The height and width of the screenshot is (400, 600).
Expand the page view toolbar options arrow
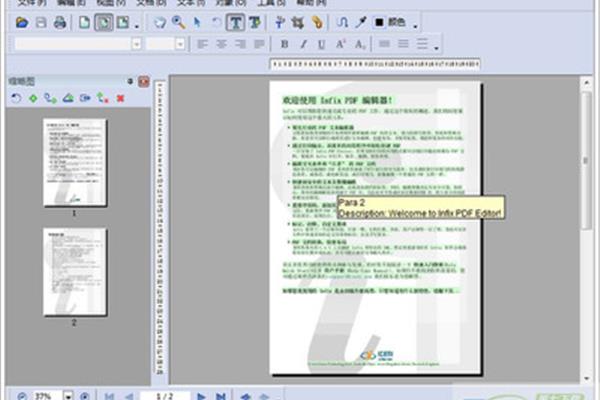coord(137,26)
